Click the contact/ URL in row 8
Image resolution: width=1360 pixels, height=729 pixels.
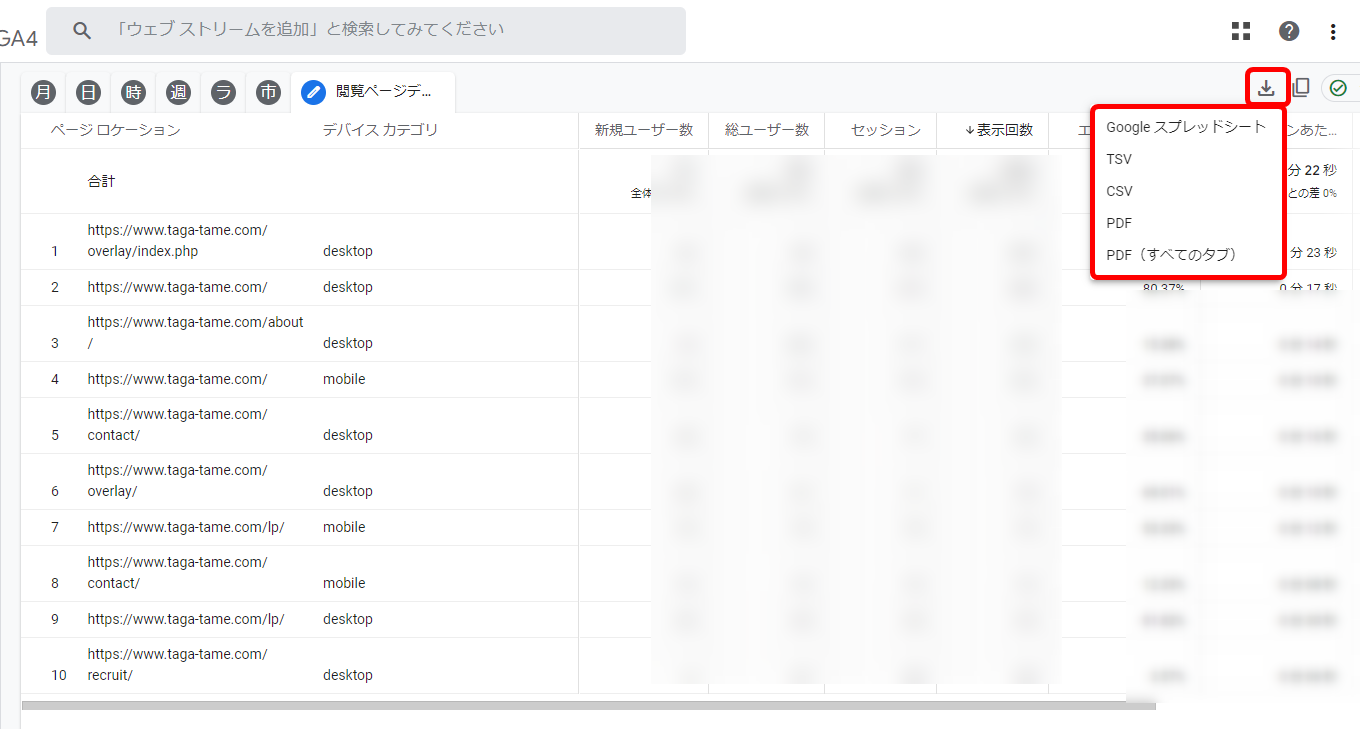click(x=177, y=573)
